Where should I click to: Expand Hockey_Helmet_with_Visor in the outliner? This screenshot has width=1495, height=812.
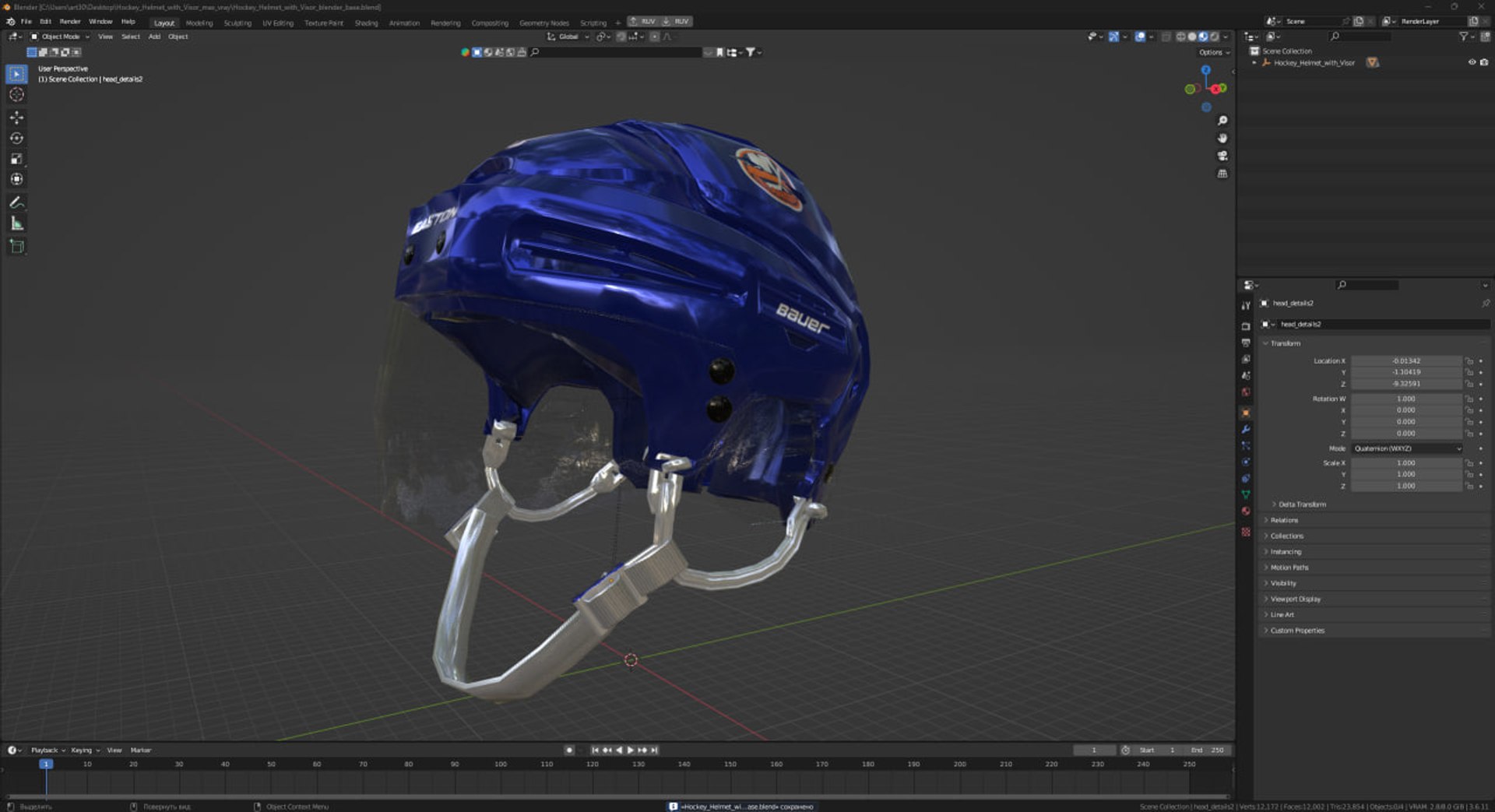tap(1254, 63)
